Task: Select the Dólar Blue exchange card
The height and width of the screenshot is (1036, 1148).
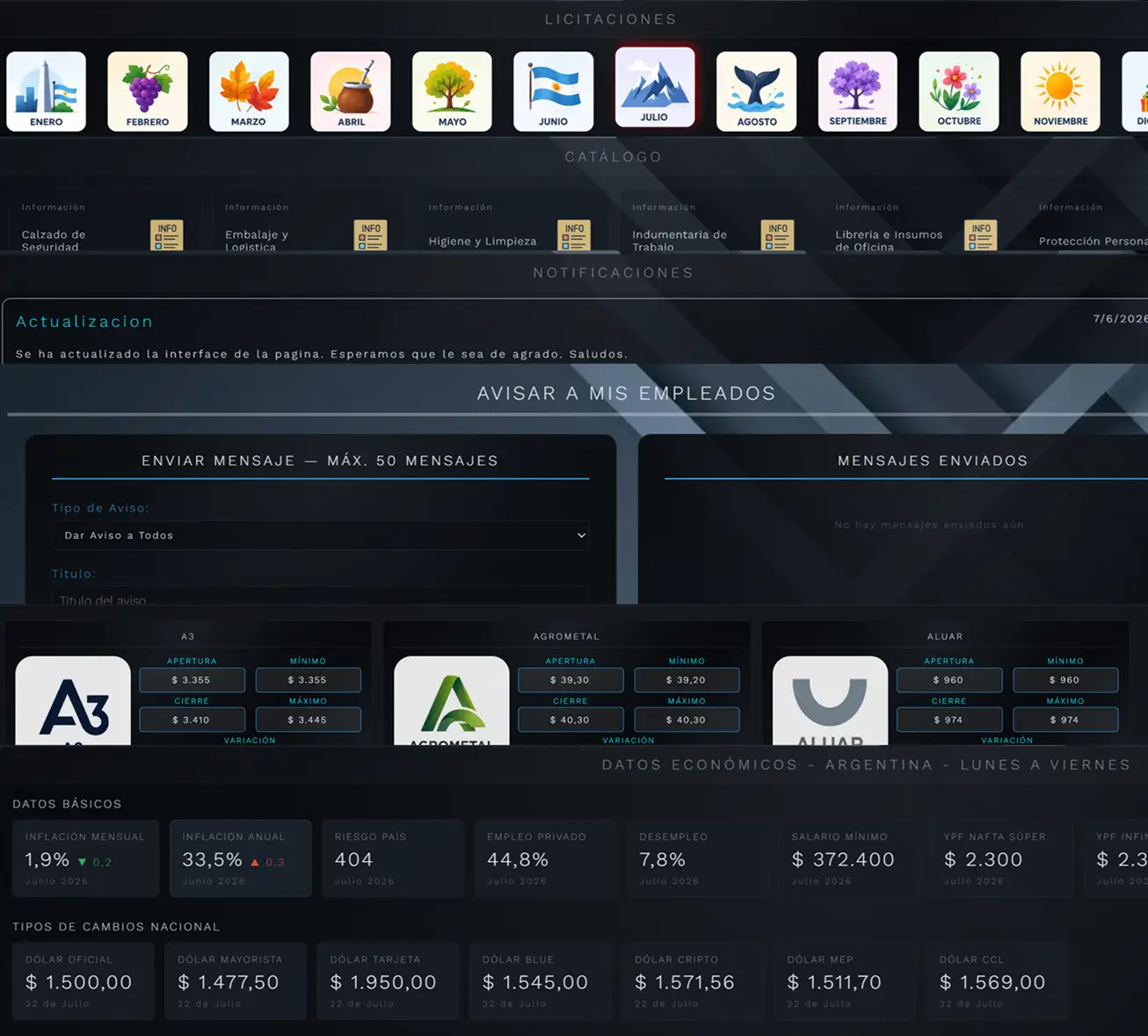Action: 541,981
